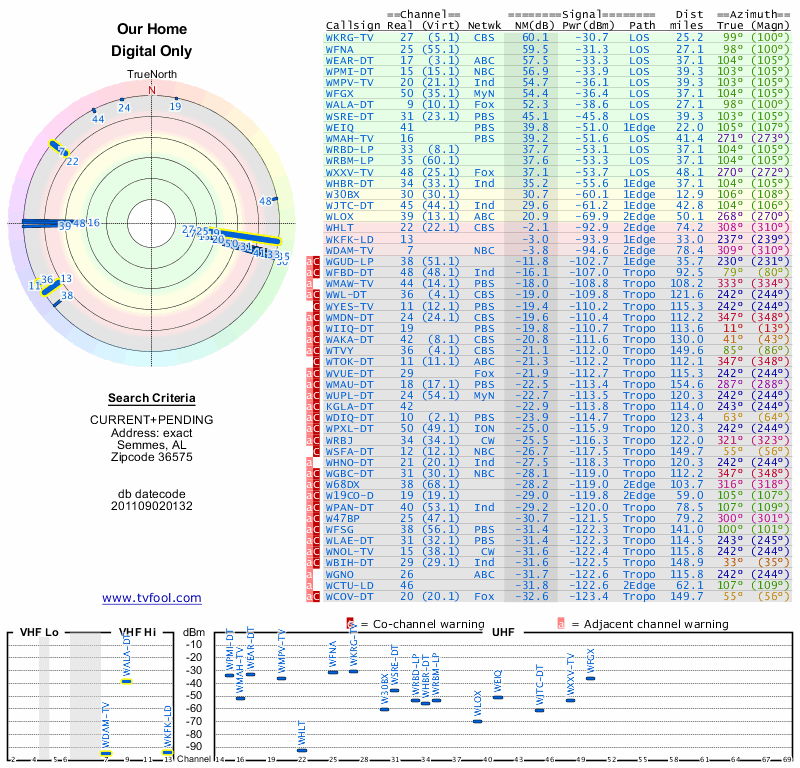Click the adjacent-channel badge on WMAW-TV row

pos(309,284)
